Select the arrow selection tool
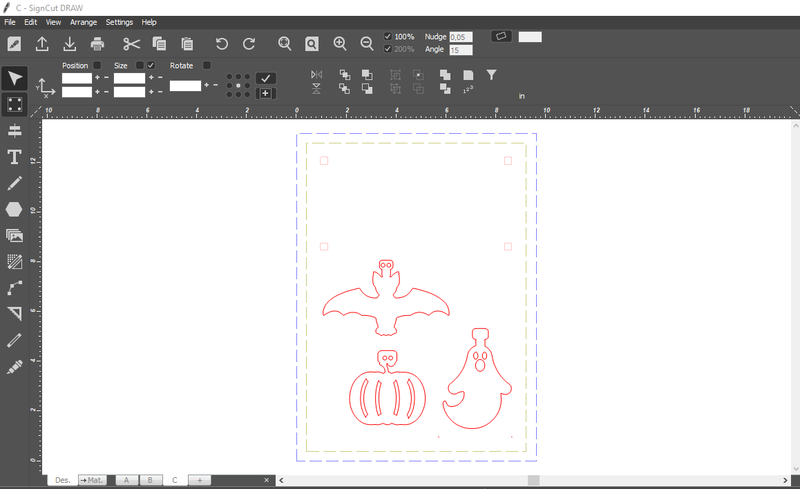The width and height of the screenshot is (800, 489). (x=14, y=78)
